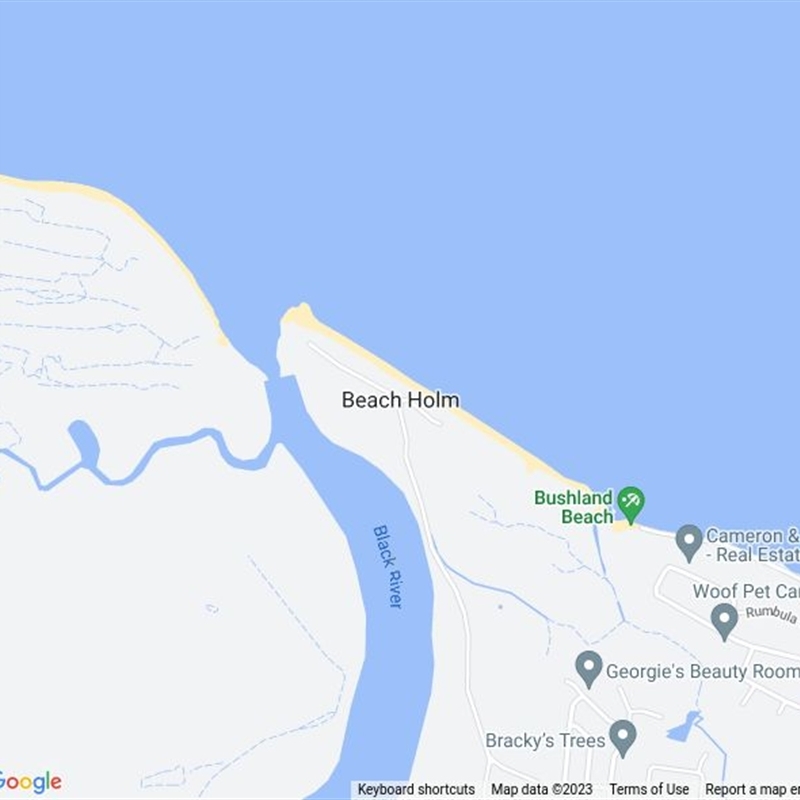
Task: Click the Georgie's Beauty Room label
Action: [x=703, y=671]
